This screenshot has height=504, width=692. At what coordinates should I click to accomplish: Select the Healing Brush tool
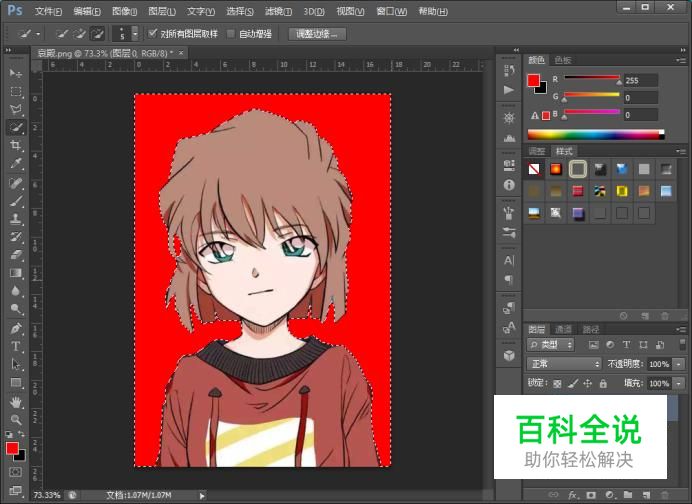[x=16, y=183]
